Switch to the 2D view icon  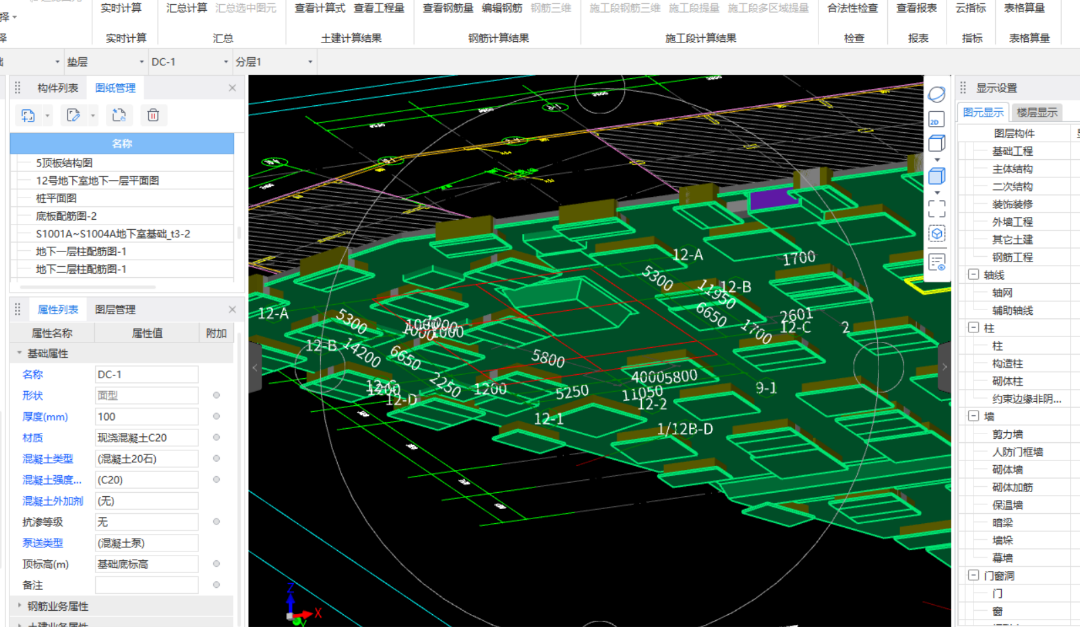pos(936,119)
